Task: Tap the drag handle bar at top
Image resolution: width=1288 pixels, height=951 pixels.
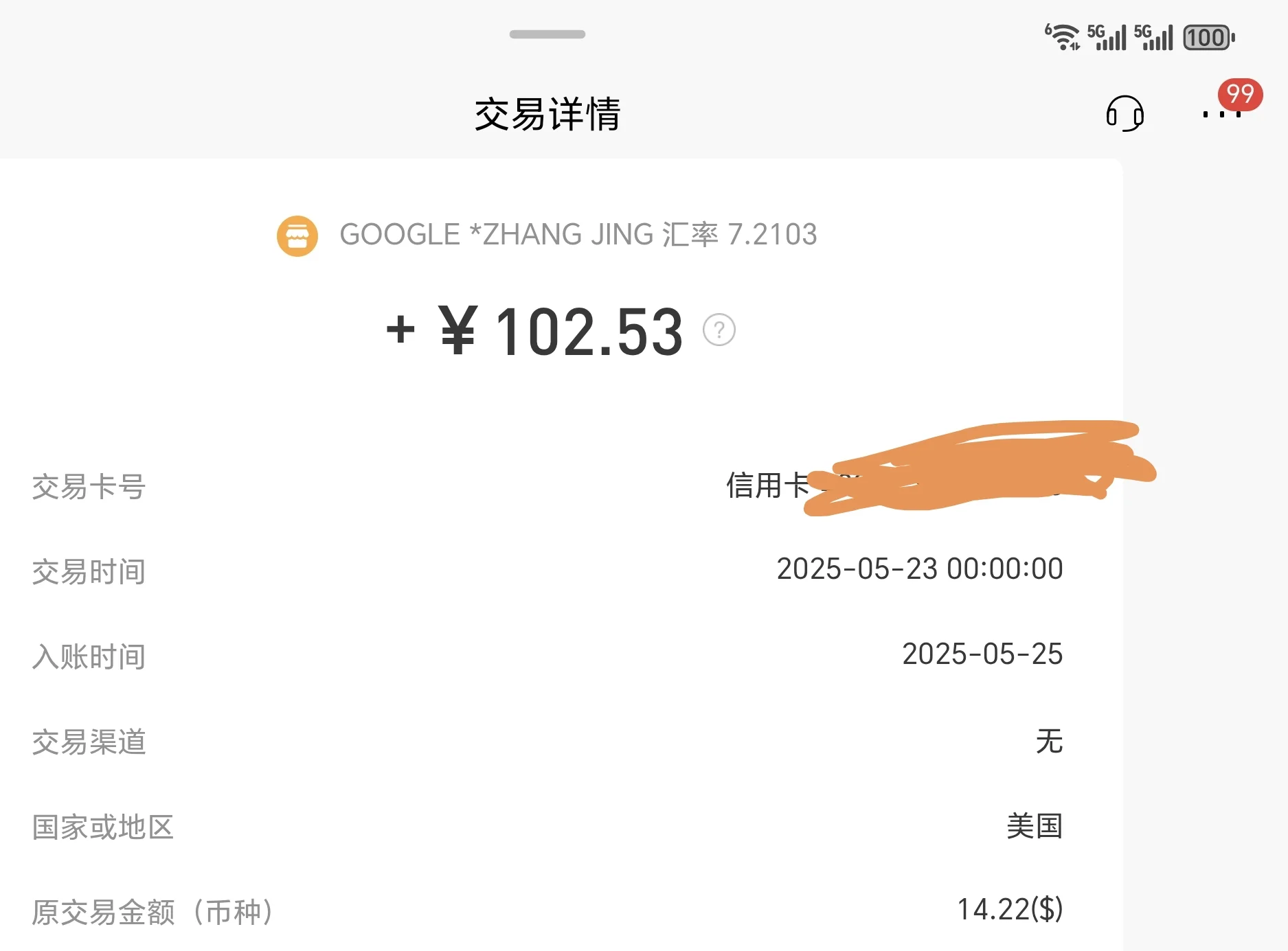Action: pos(547,34)
